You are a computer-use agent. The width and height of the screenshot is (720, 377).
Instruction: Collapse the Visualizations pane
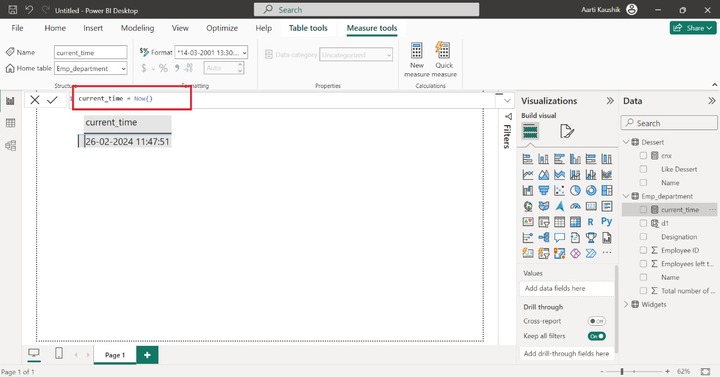coord(610,101)
